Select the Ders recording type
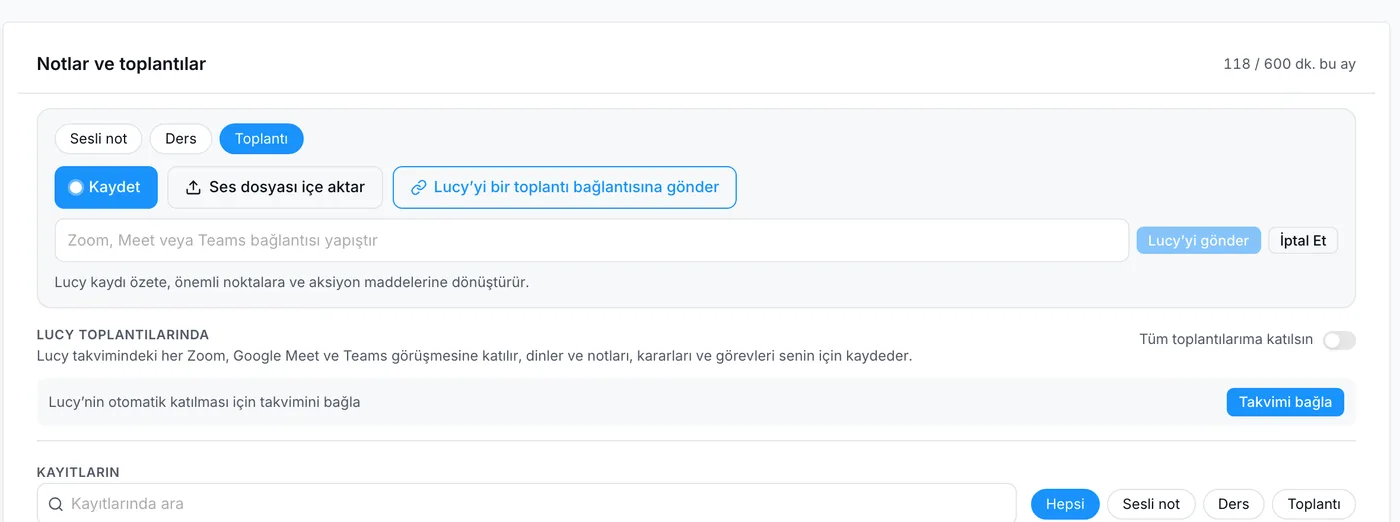 tap(181, 139)
